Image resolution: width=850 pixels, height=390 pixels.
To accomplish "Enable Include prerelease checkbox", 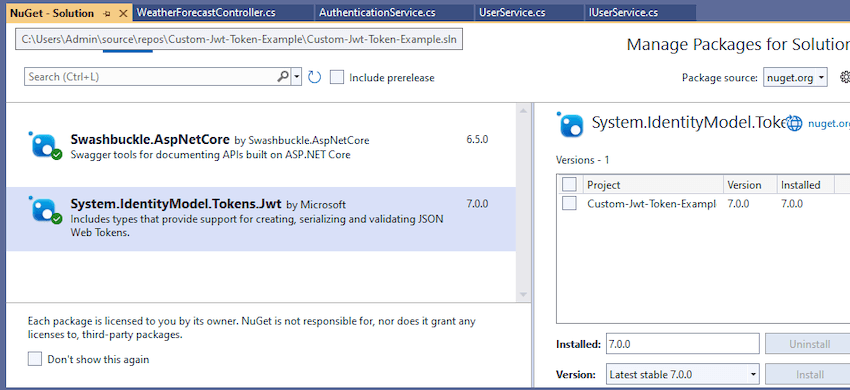I will pyautogui.click(x=337, y=78).
